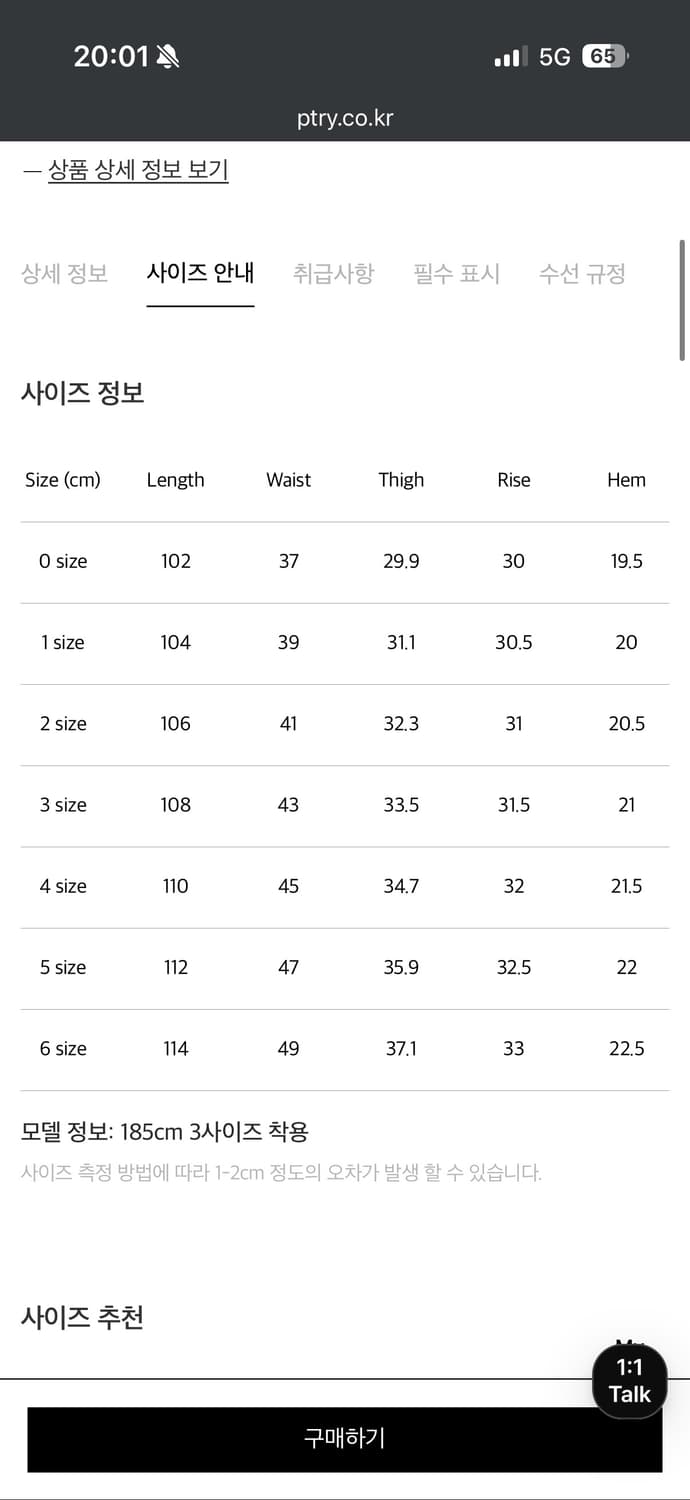Tap the cellular signal bars icon
This screenshot has width=690, height=1500.
pos(510,57)
